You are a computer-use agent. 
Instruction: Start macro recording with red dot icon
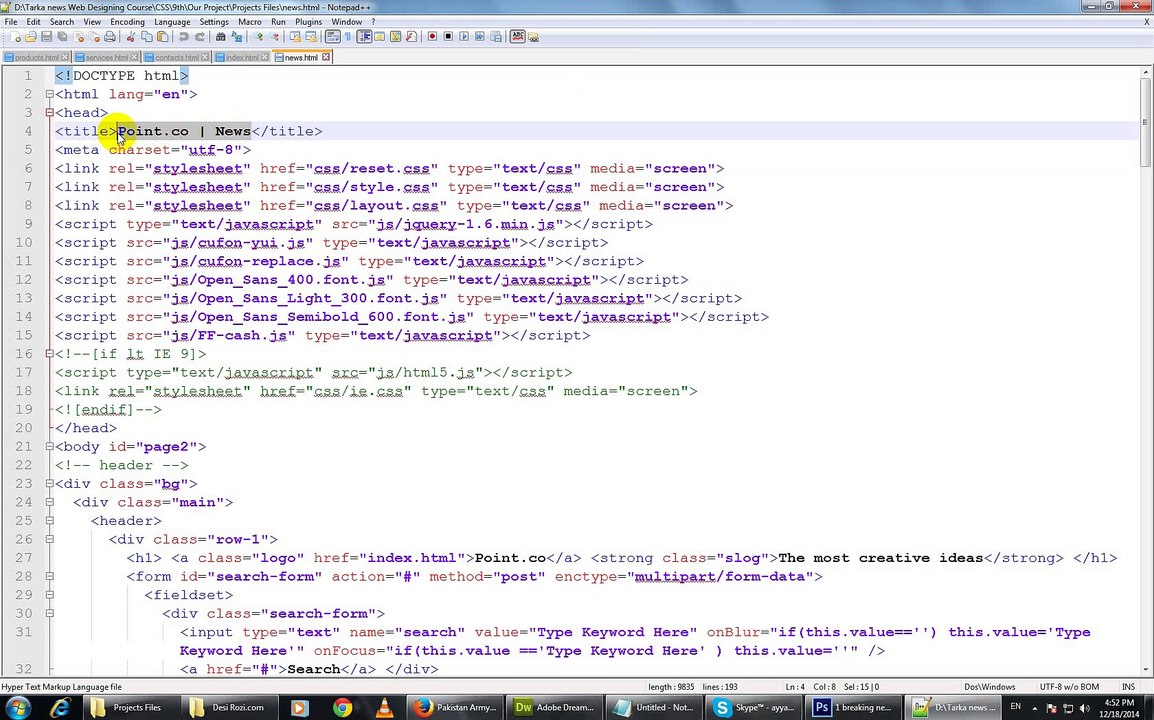[x=432, y=36]
